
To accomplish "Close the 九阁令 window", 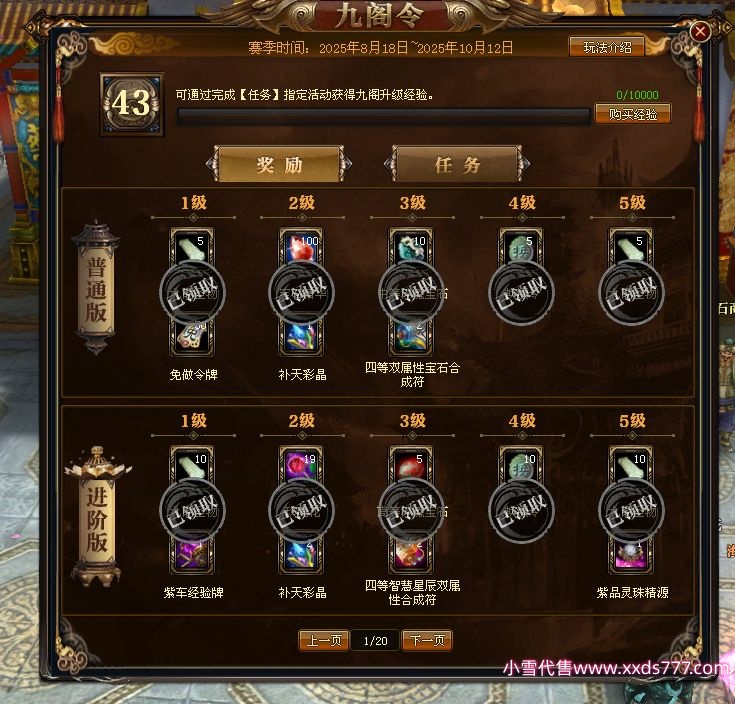I will (700, 31).
